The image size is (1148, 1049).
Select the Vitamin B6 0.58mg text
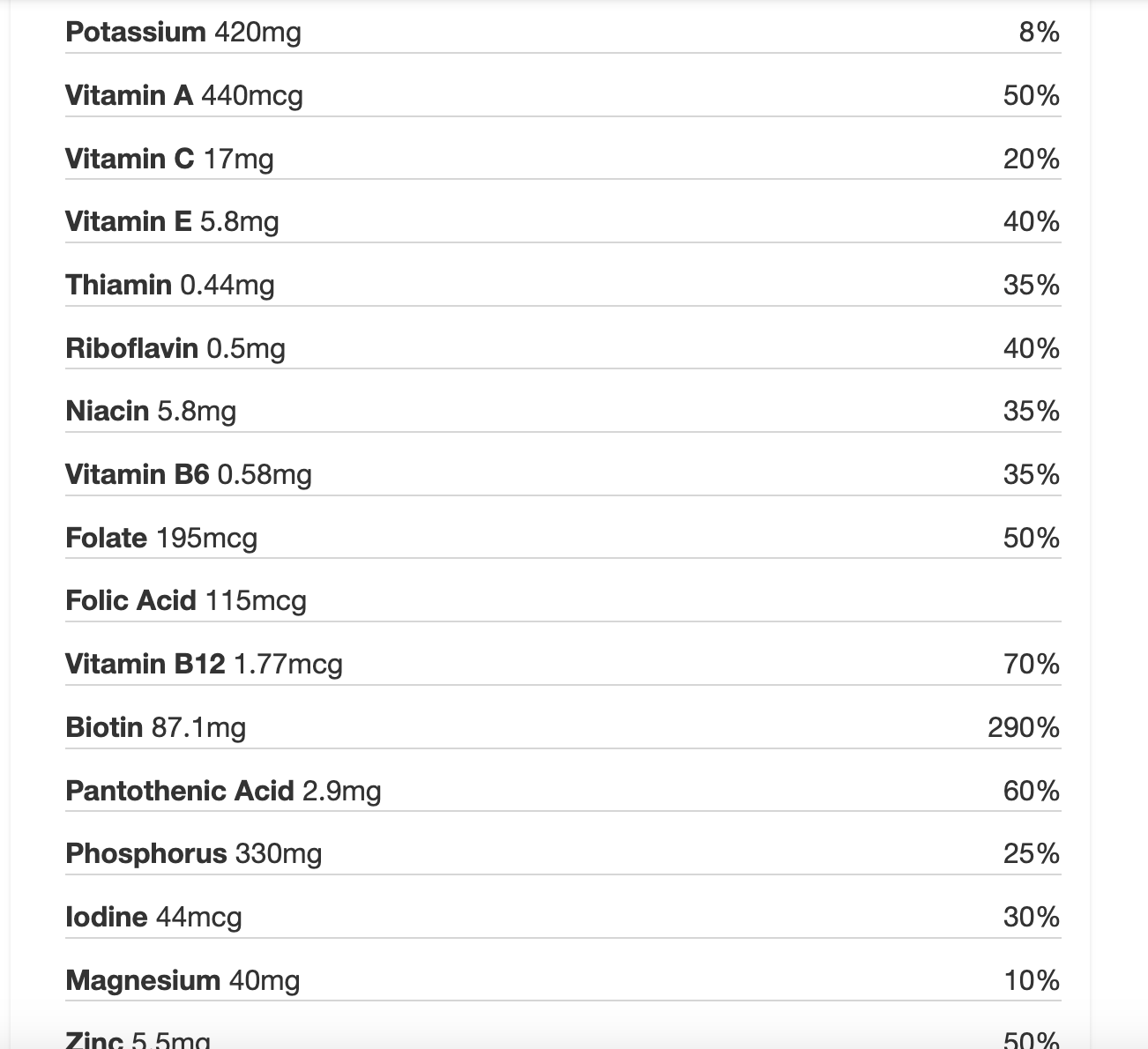pyautogui.click(x=189, y=474)
